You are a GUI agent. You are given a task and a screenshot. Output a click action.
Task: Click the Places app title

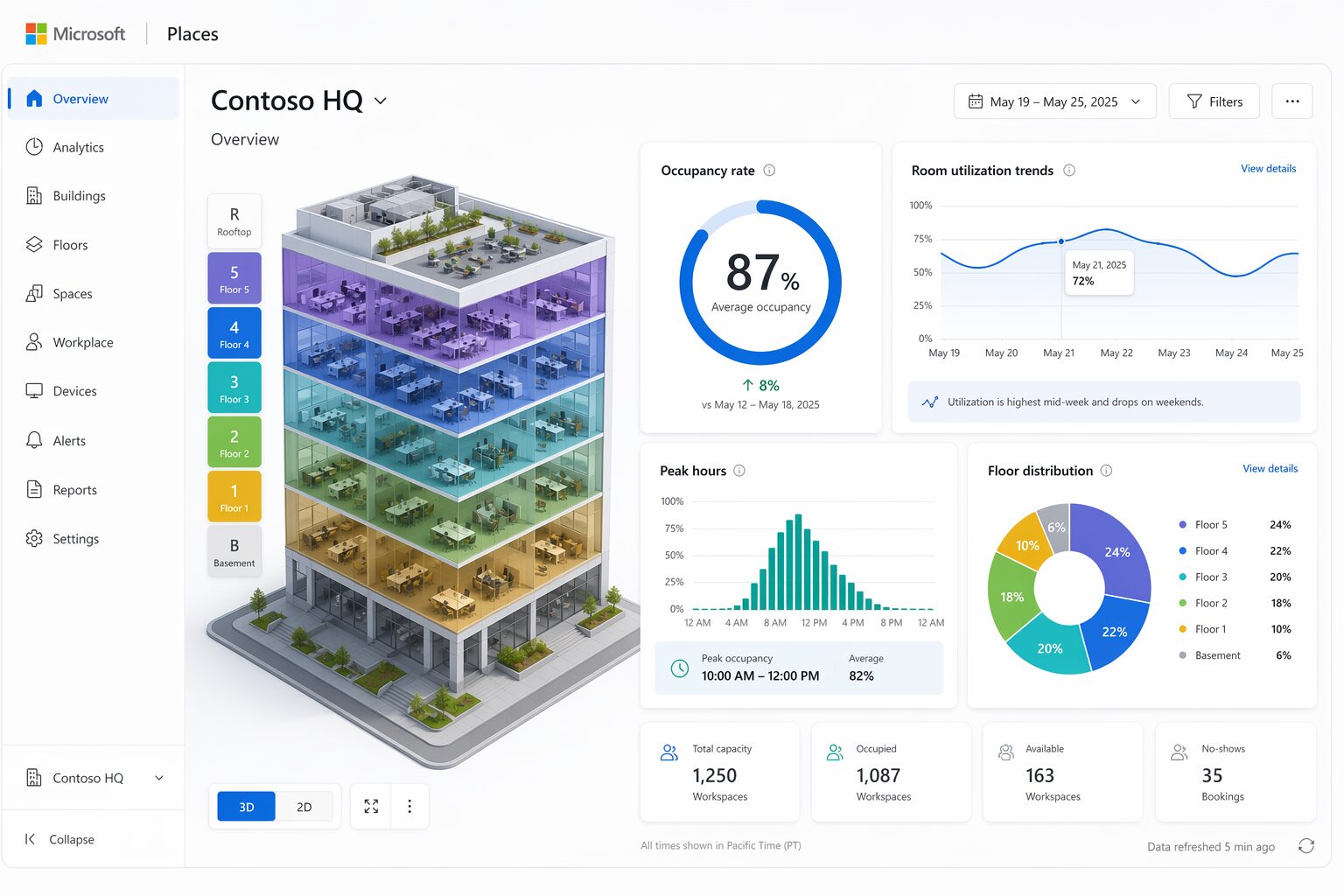coord(192,34)
